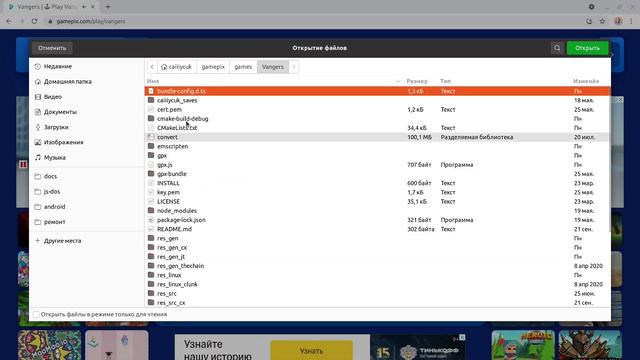The width and height of the screenshot is (640, 360).
Task: Open Недавние in the sidebar
Action: [x=58, y=66]
